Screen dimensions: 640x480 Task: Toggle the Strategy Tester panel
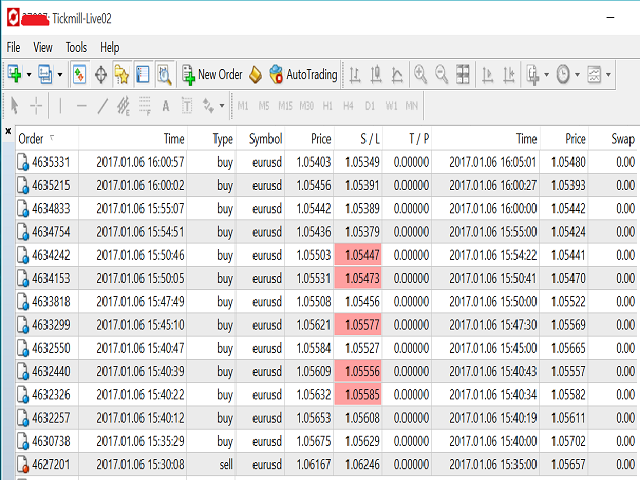[x=164, y=74]
